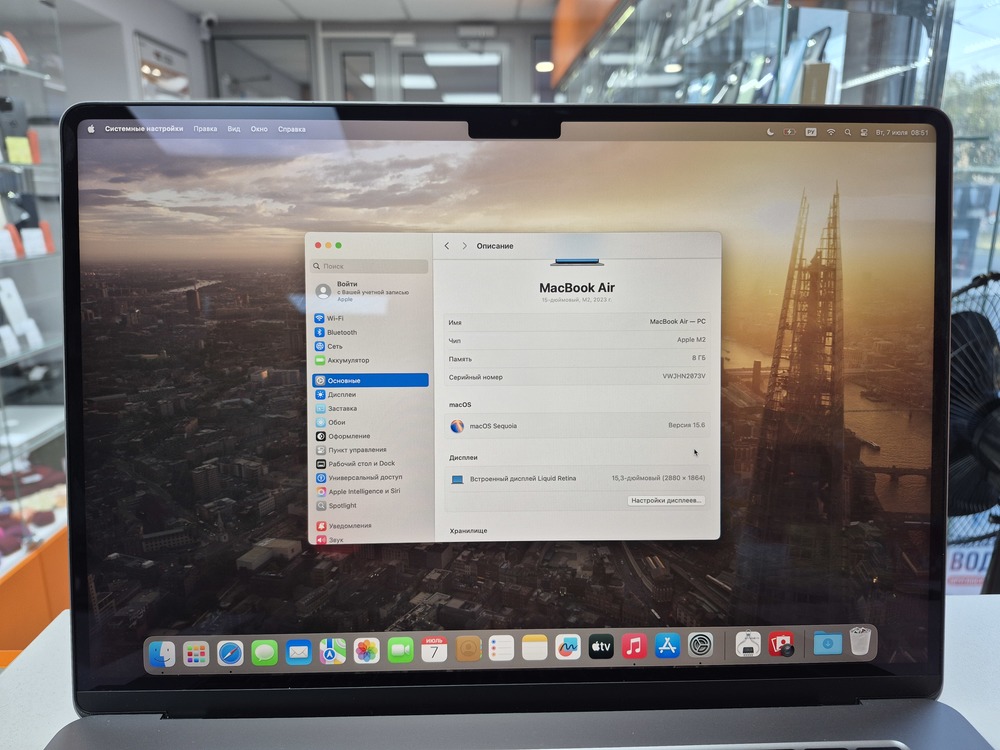1000x750 pixels.
Task: Click the macOS Sequoia version row
Action: [x=577, y=425]
